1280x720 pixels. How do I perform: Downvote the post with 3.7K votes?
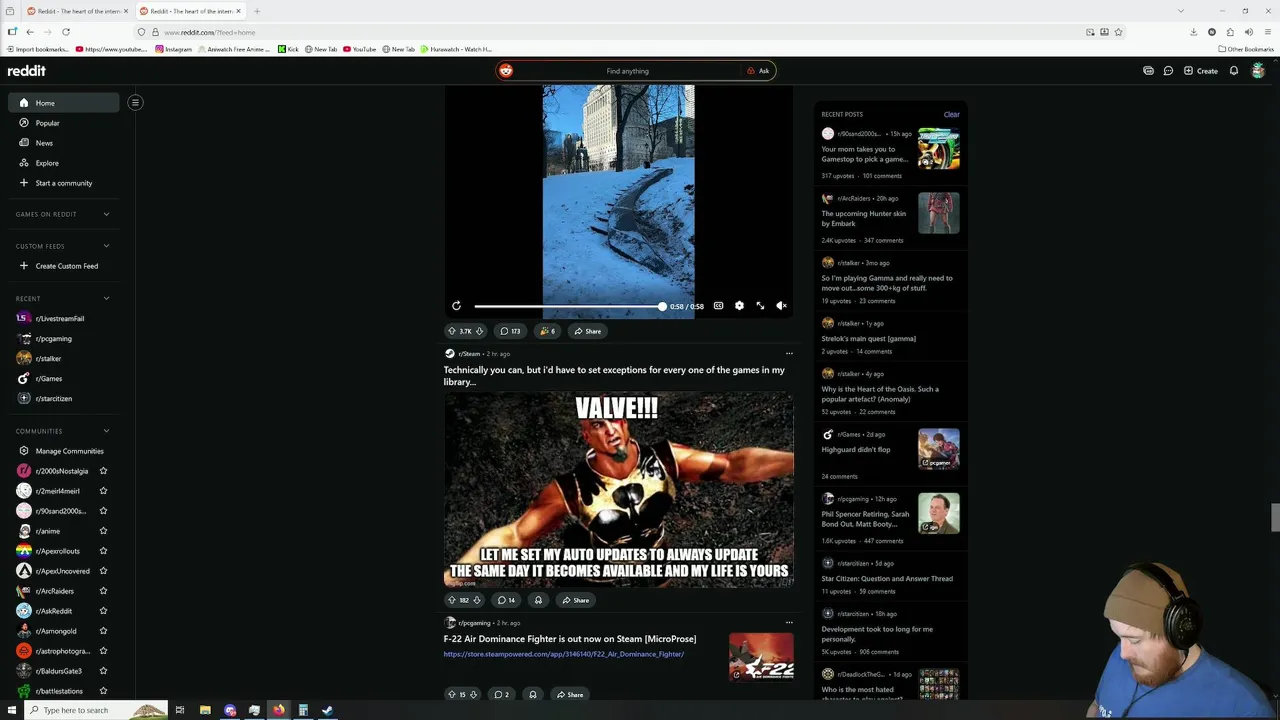[x=479, y=331]
